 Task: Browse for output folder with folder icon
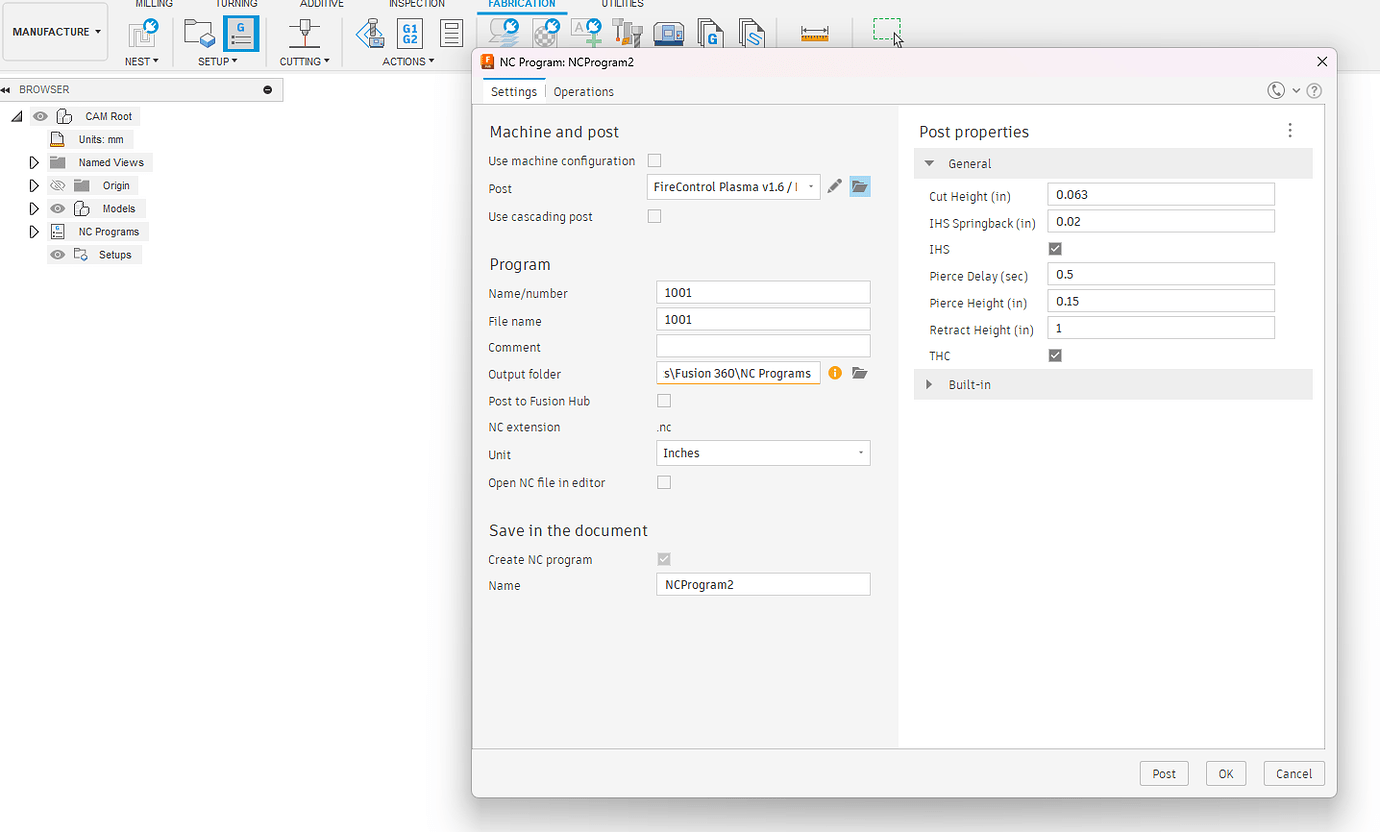[x=859, y=373]
